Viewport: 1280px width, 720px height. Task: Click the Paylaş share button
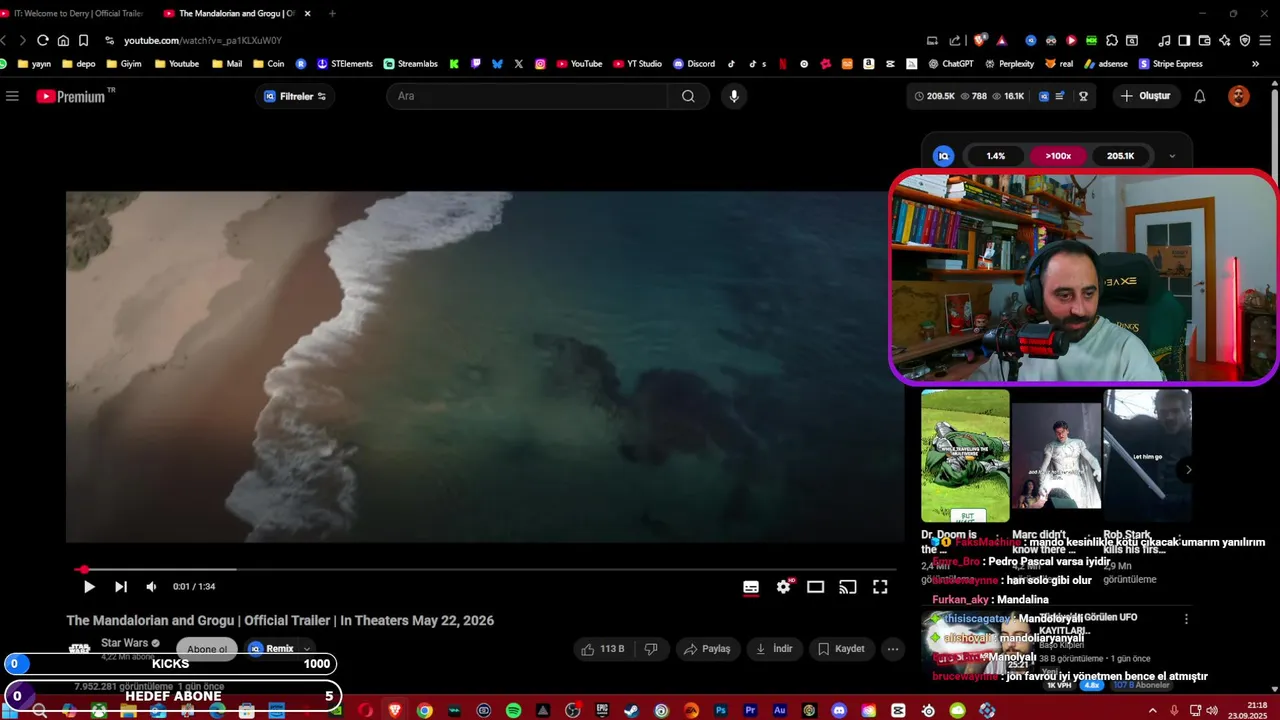click(707, 649)
